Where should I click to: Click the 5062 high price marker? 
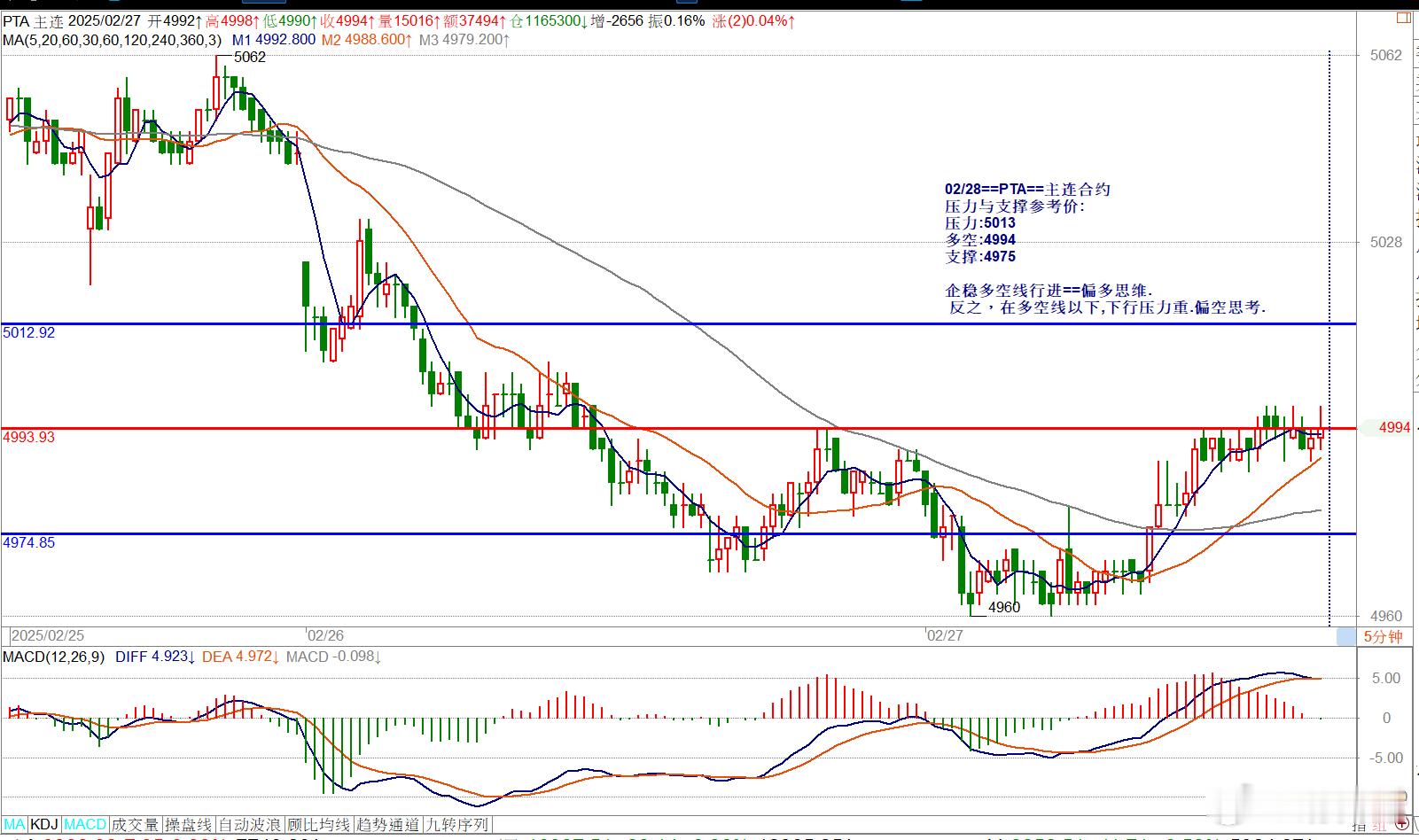(x=249, y=57)
